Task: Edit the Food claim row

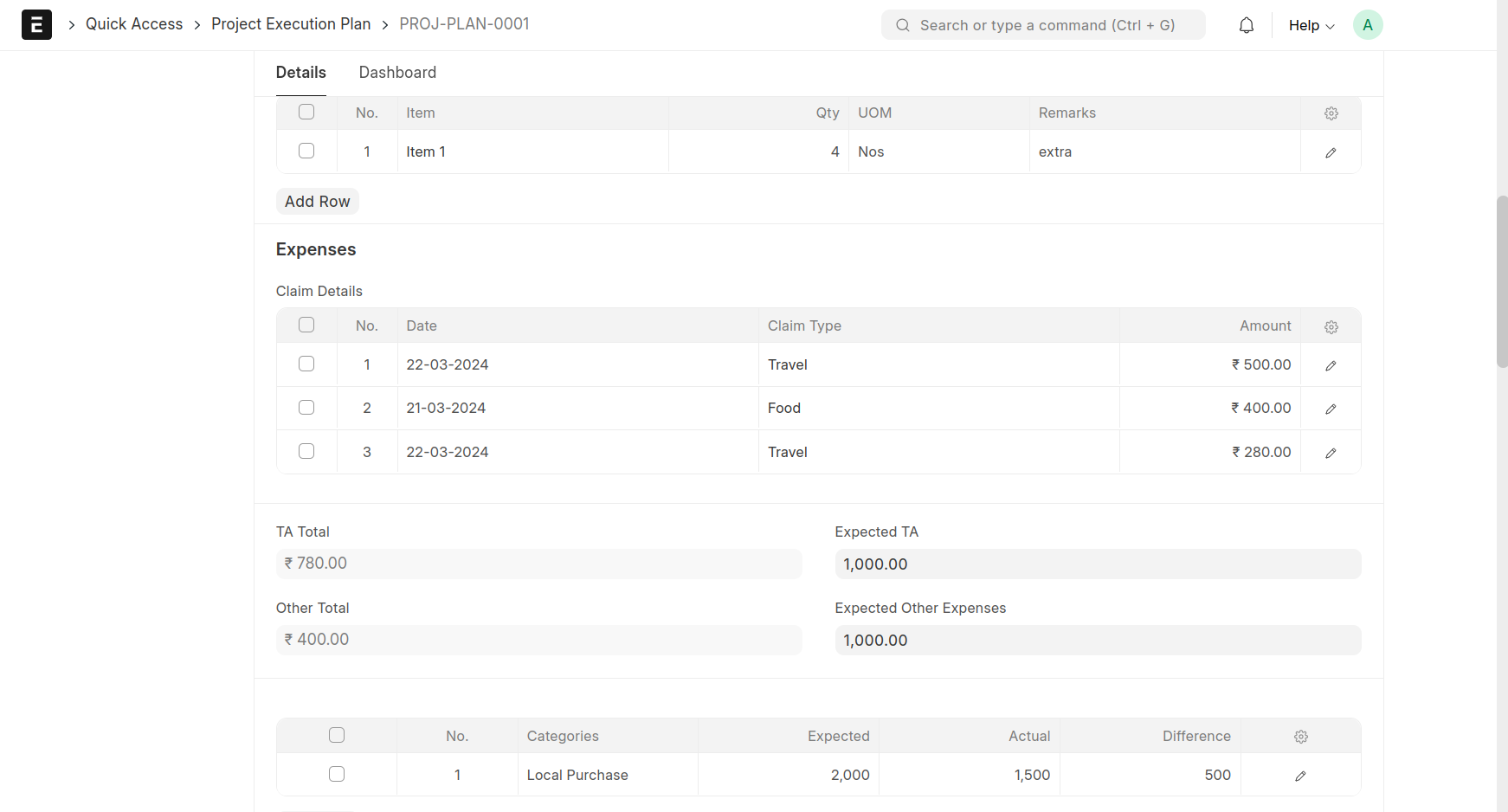Action: click(x=1331, y=409)
